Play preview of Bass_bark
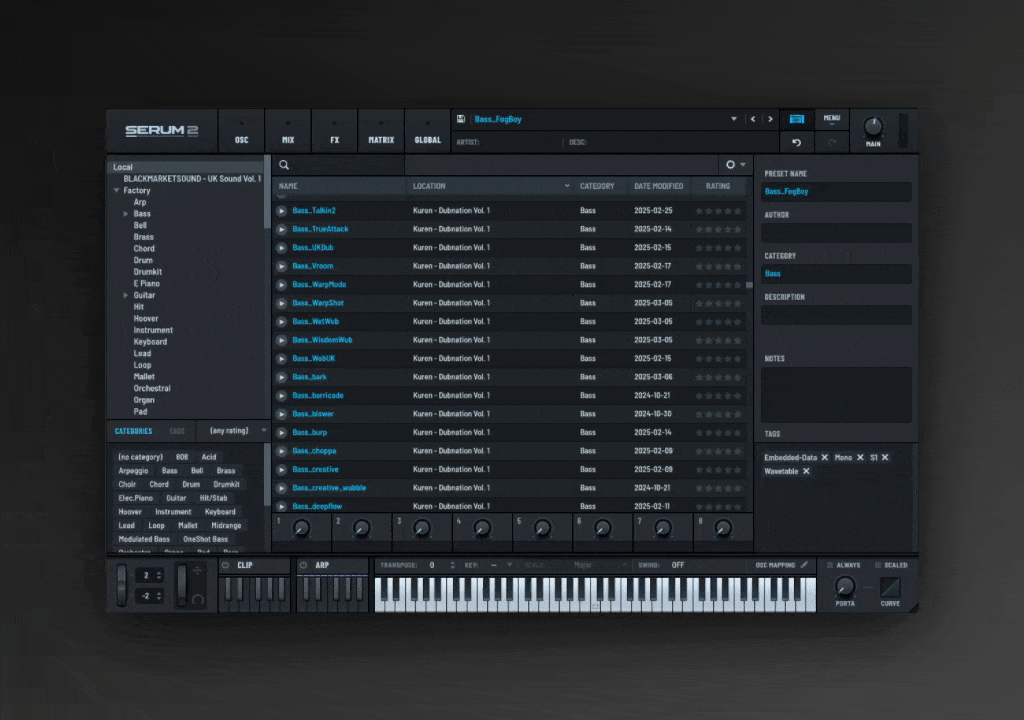1024x720 pixels. click(281, 378)
